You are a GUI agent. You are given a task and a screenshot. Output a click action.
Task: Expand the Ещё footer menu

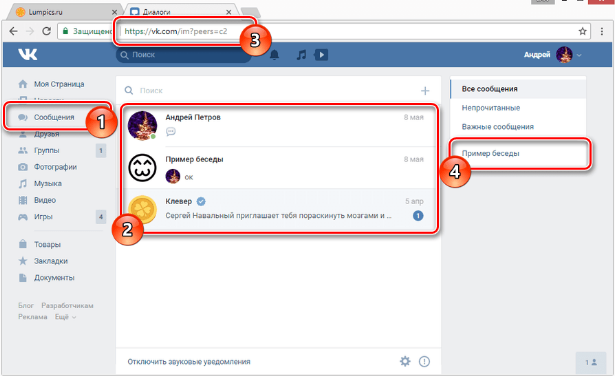pos(65,317)
